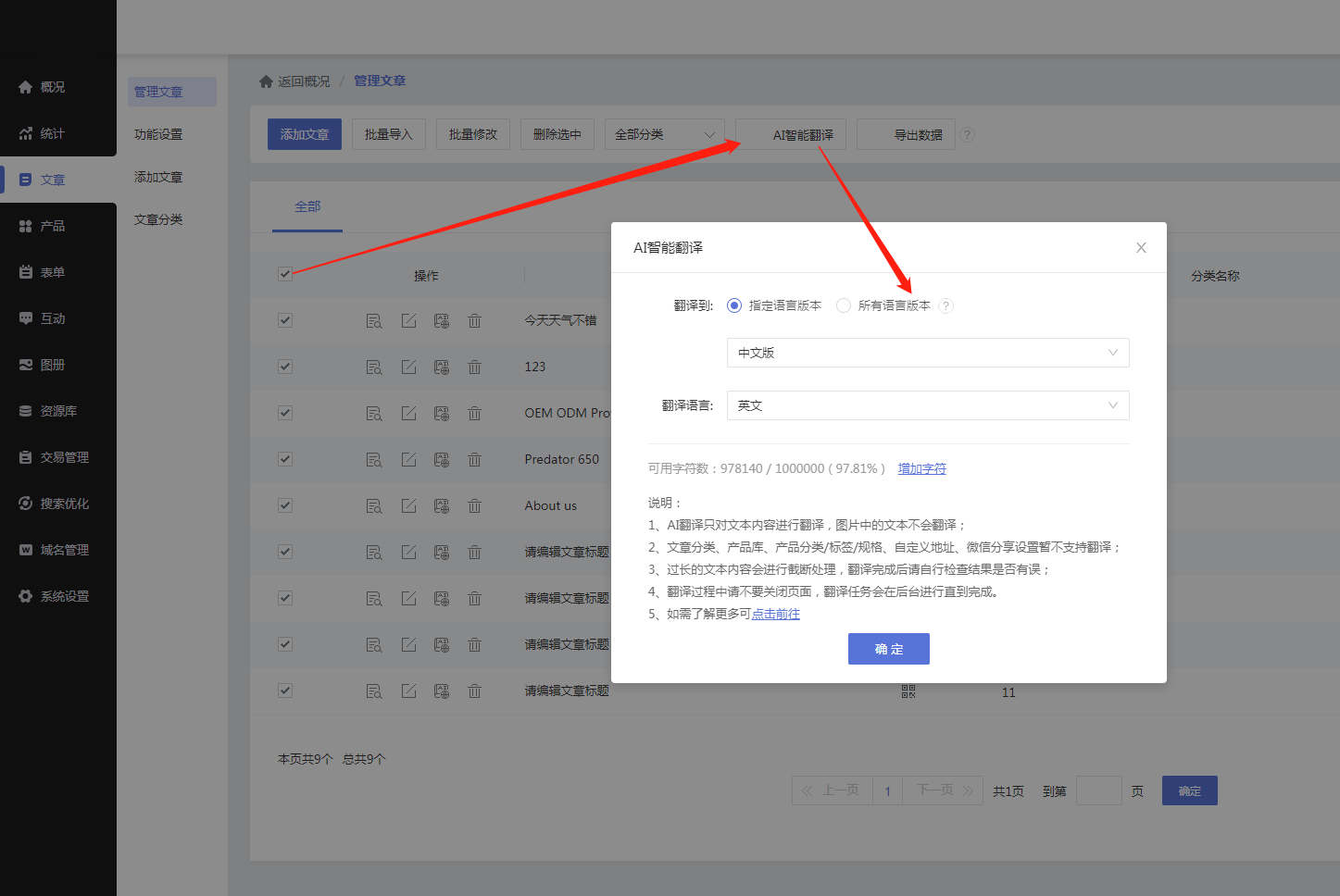
Task: Follow the 增加字符 link
Action: (x=921, y=469)
